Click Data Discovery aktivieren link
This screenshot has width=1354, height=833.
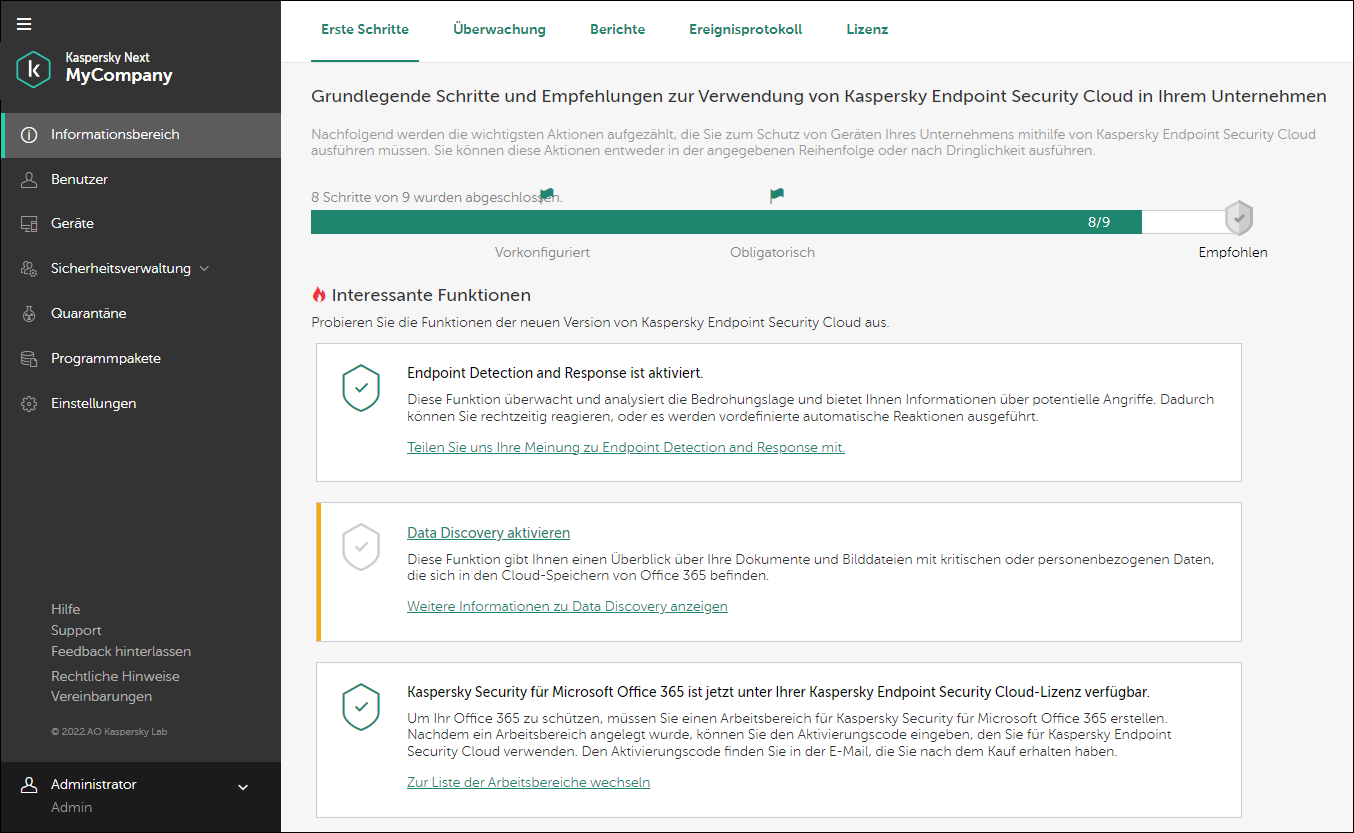[488, 533]
